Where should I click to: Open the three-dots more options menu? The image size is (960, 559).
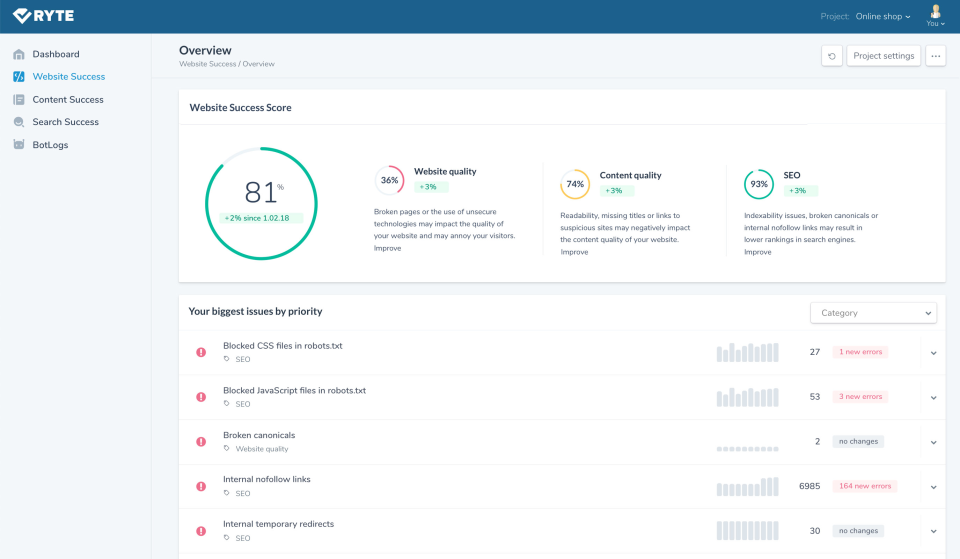pyautogui.click(x=935, y=56)
